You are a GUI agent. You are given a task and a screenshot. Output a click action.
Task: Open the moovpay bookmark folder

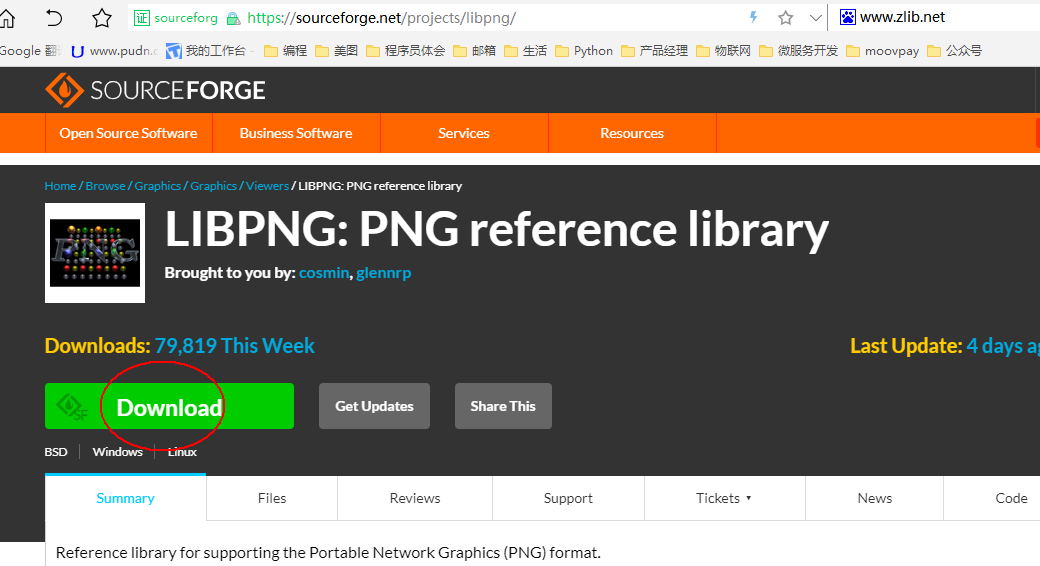tap(882, 51)
